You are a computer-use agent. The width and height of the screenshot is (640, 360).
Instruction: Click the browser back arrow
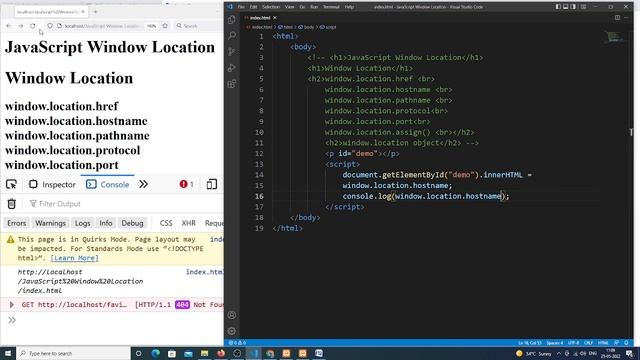[x=9, y=26]
